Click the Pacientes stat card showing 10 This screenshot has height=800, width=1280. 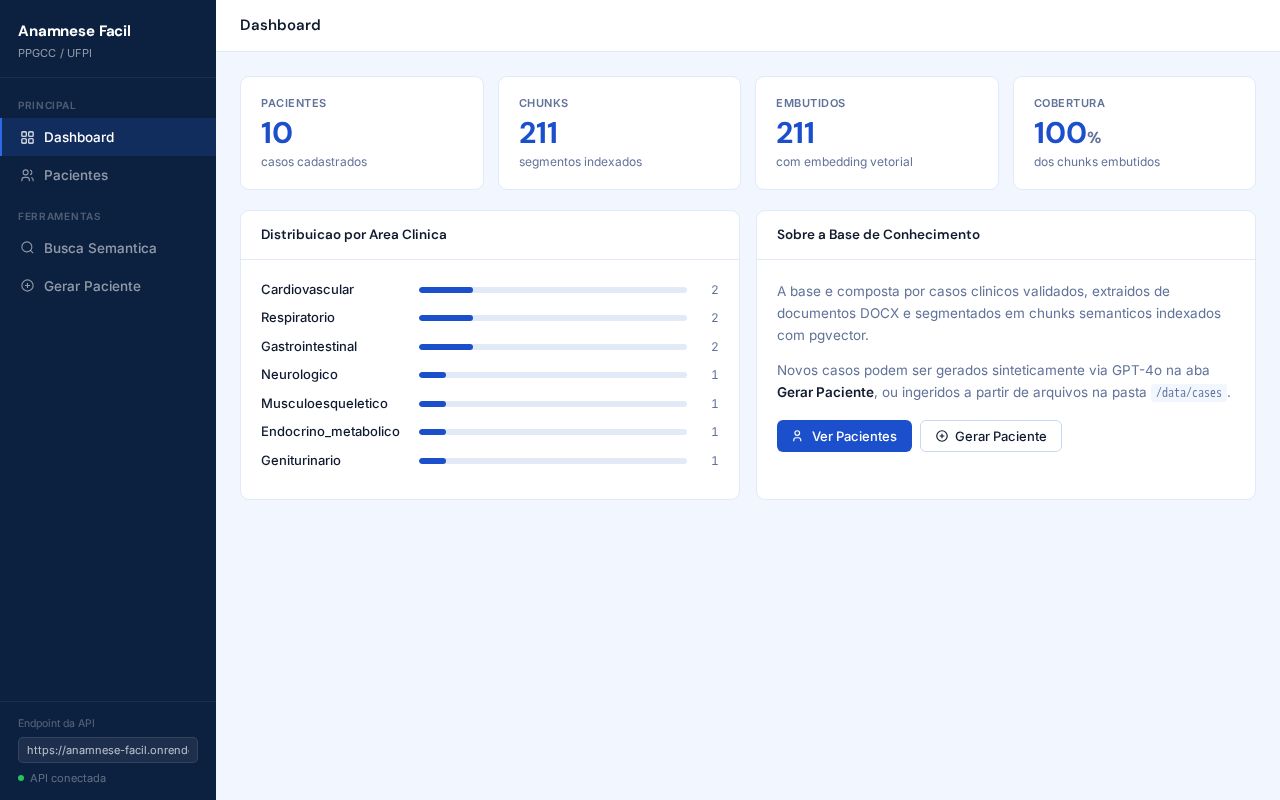pyautogui.click(x=362, y=133)
